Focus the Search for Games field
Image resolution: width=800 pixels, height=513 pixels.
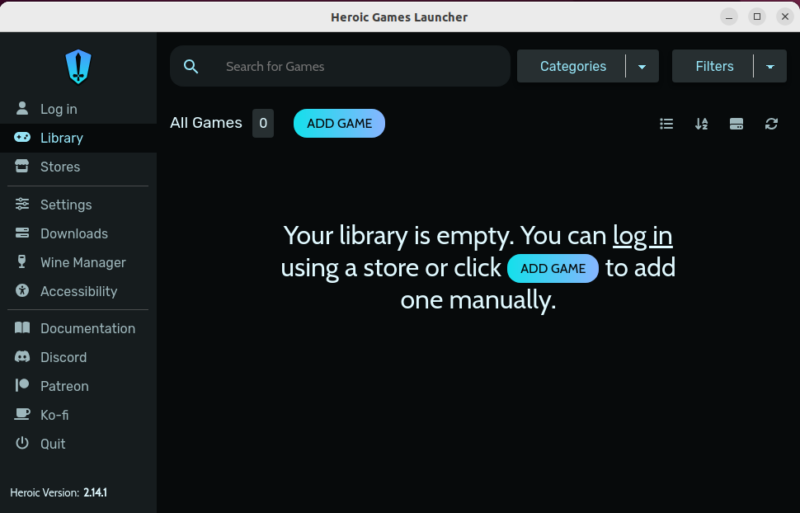tap(340, 66)
